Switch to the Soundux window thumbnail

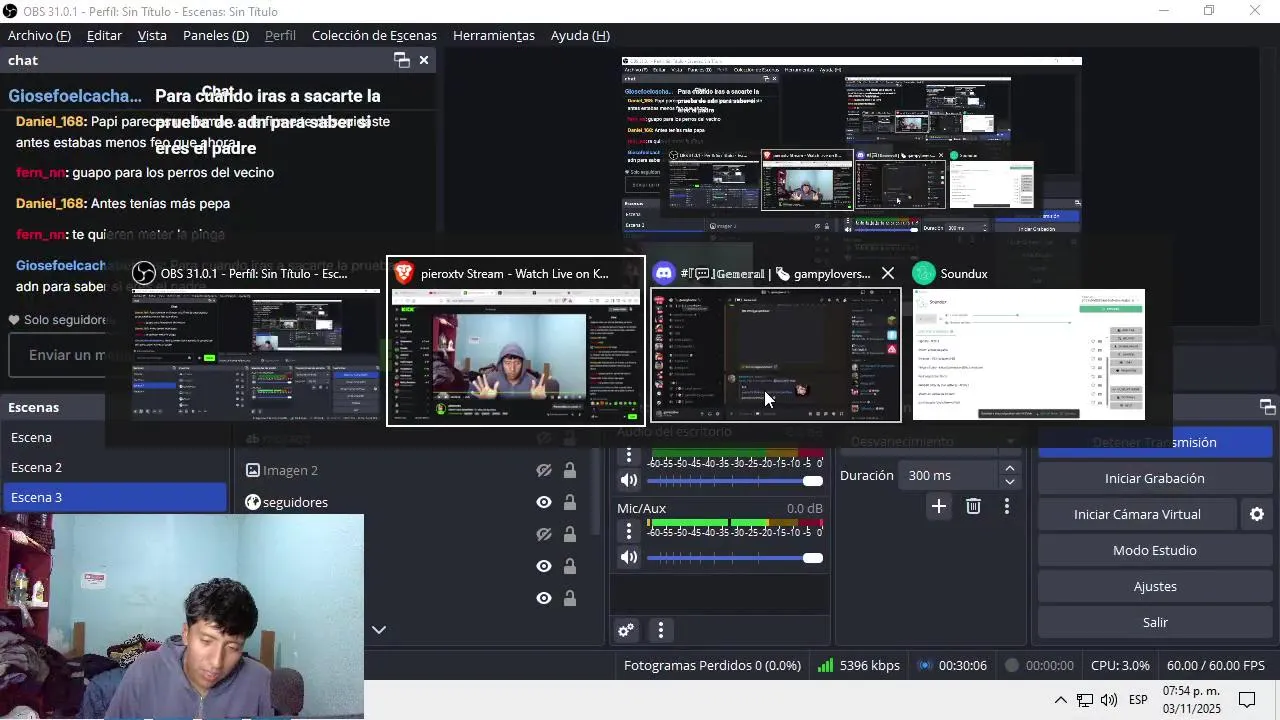[x=1029, y=355]
